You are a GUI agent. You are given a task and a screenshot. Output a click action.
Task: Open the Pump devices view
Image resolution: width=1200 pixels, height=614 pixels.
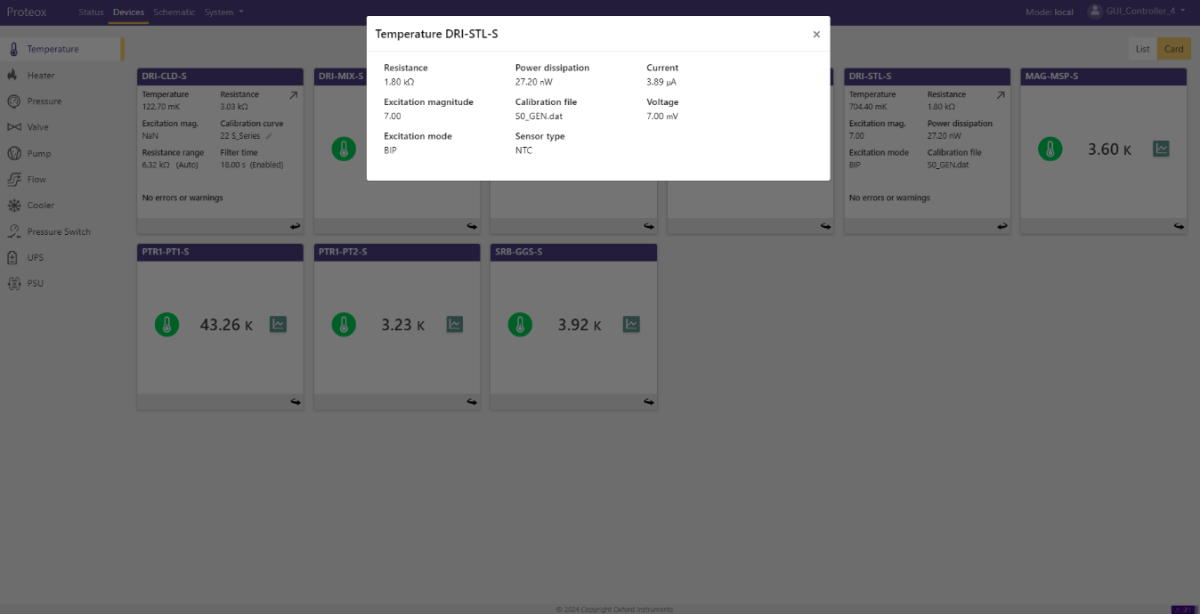40,152
